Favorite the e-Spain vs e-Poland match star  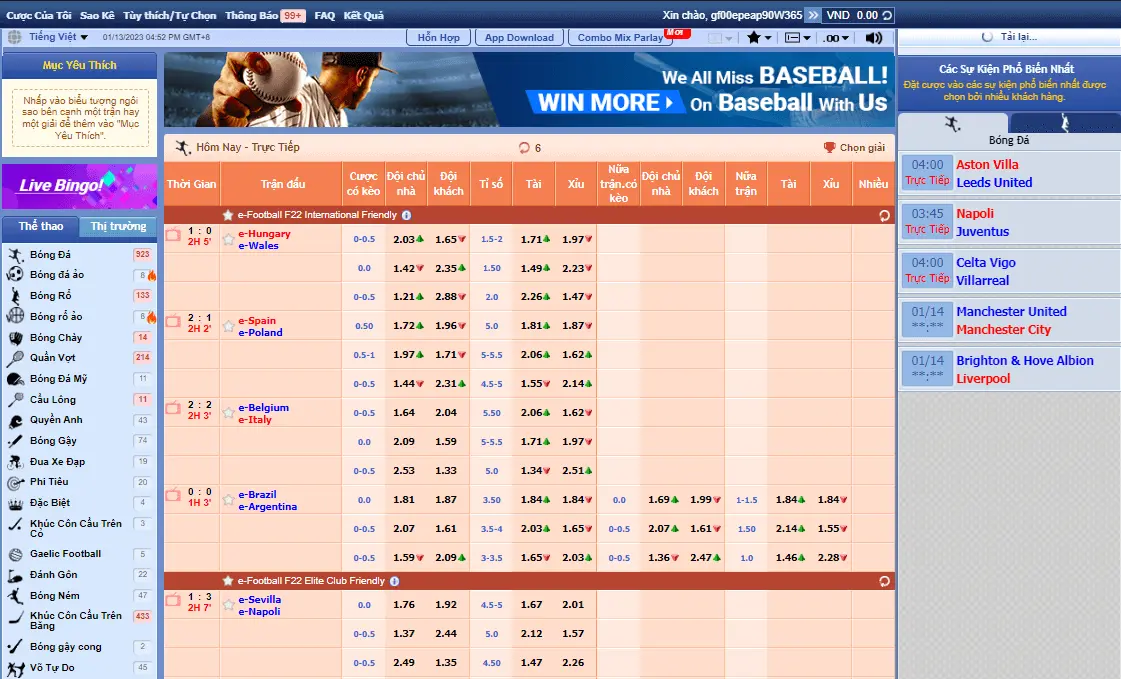tap(228, 326)
